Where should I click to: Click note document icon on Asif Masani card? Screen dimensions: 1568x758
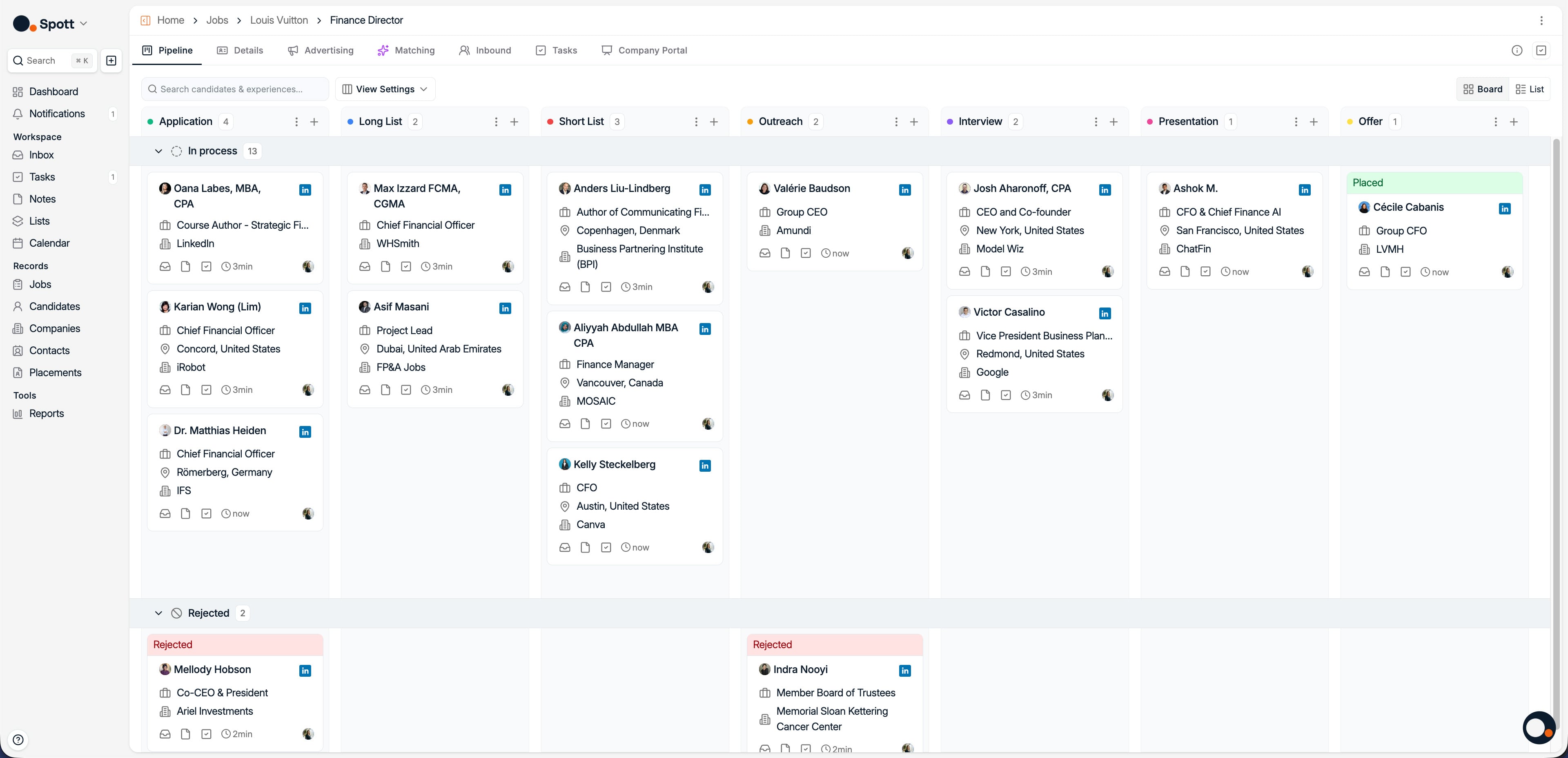click(x=385, y=390)
